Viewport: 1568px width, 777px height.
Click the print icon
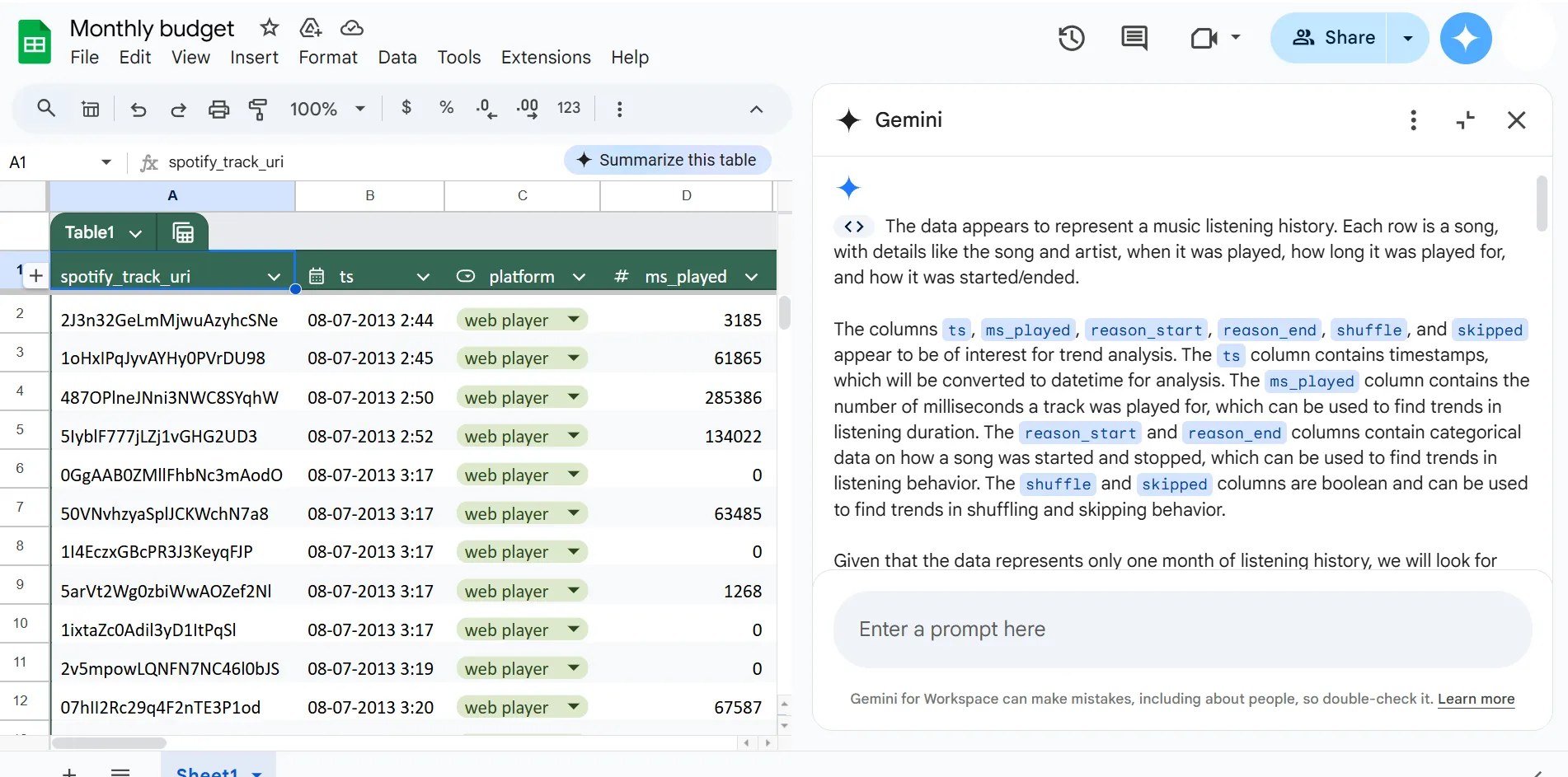pos(218,109)
